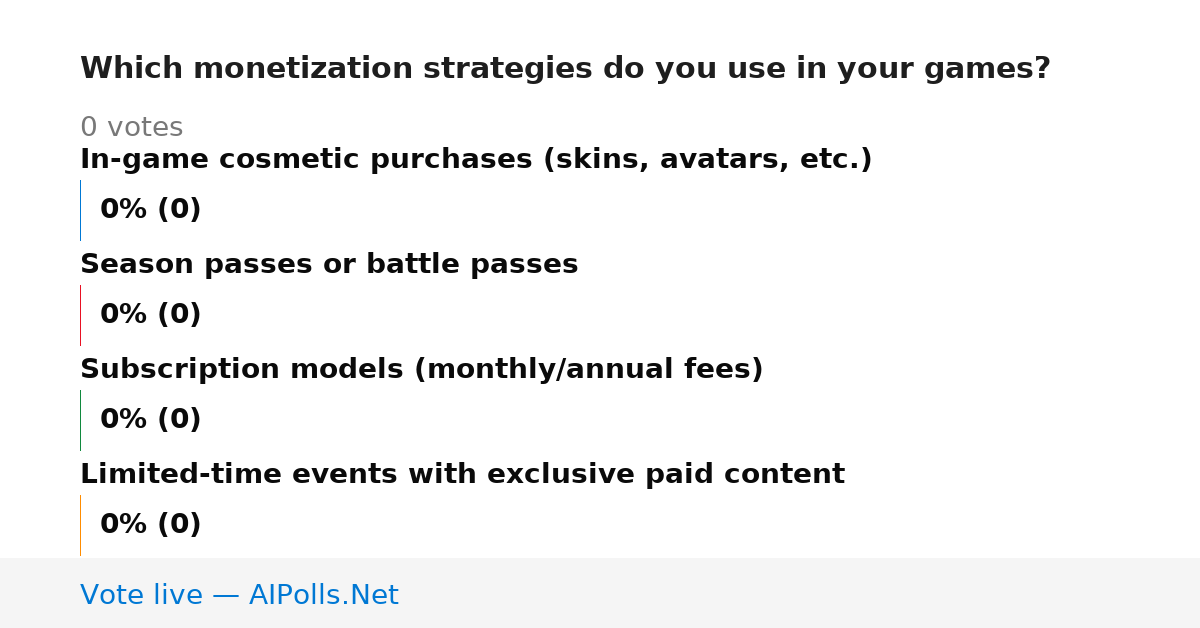Image resolution: width=1200 pixels, height=628 pixels.
Task: Click 0% (0) result under limited-time events
Action: [150, 525]
